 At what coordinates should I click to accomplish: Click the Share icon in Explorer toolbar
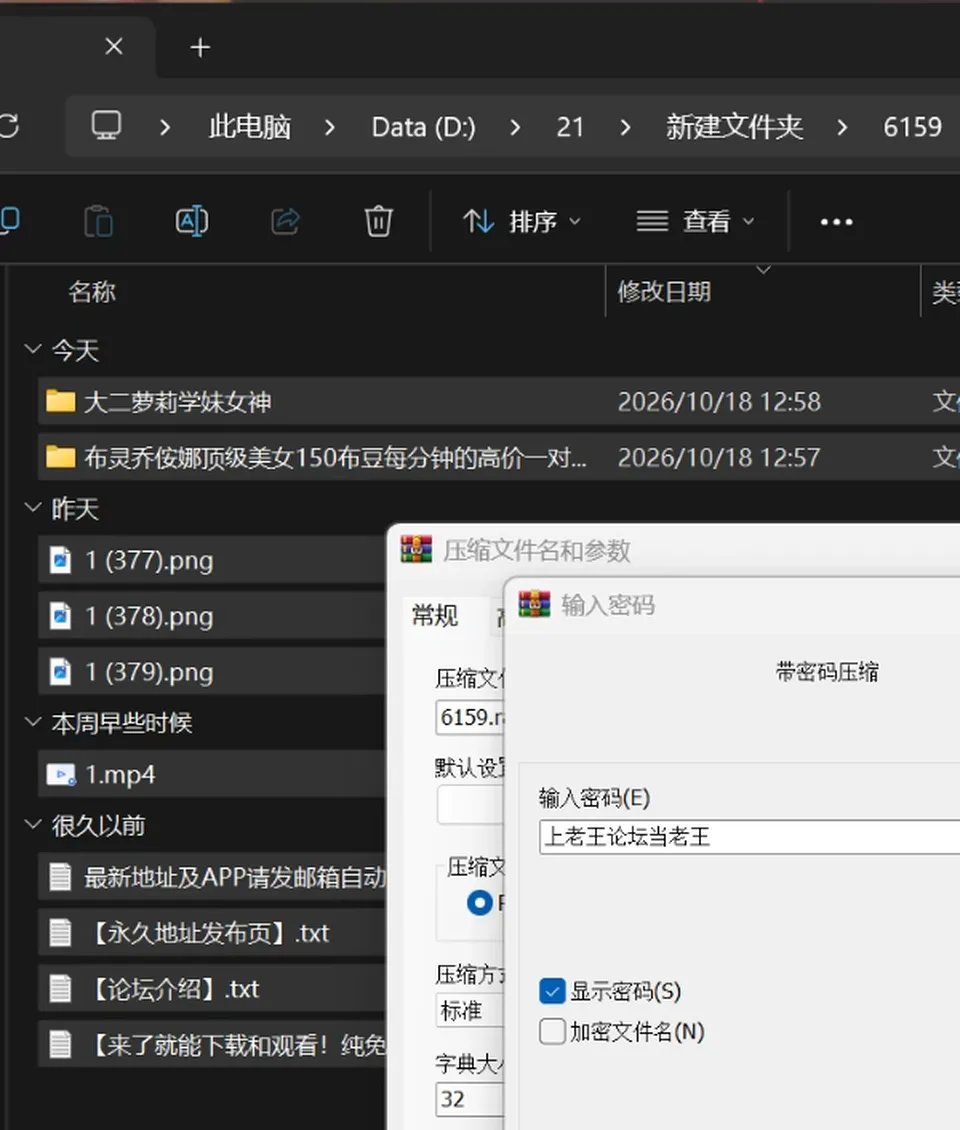coord(285,221)
